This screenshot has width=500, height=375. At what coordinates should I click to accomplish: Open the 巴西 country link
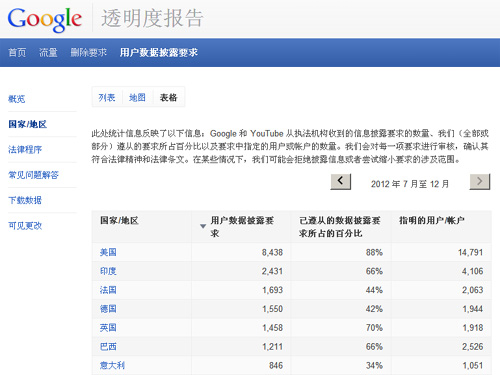(x=108, y=347)
